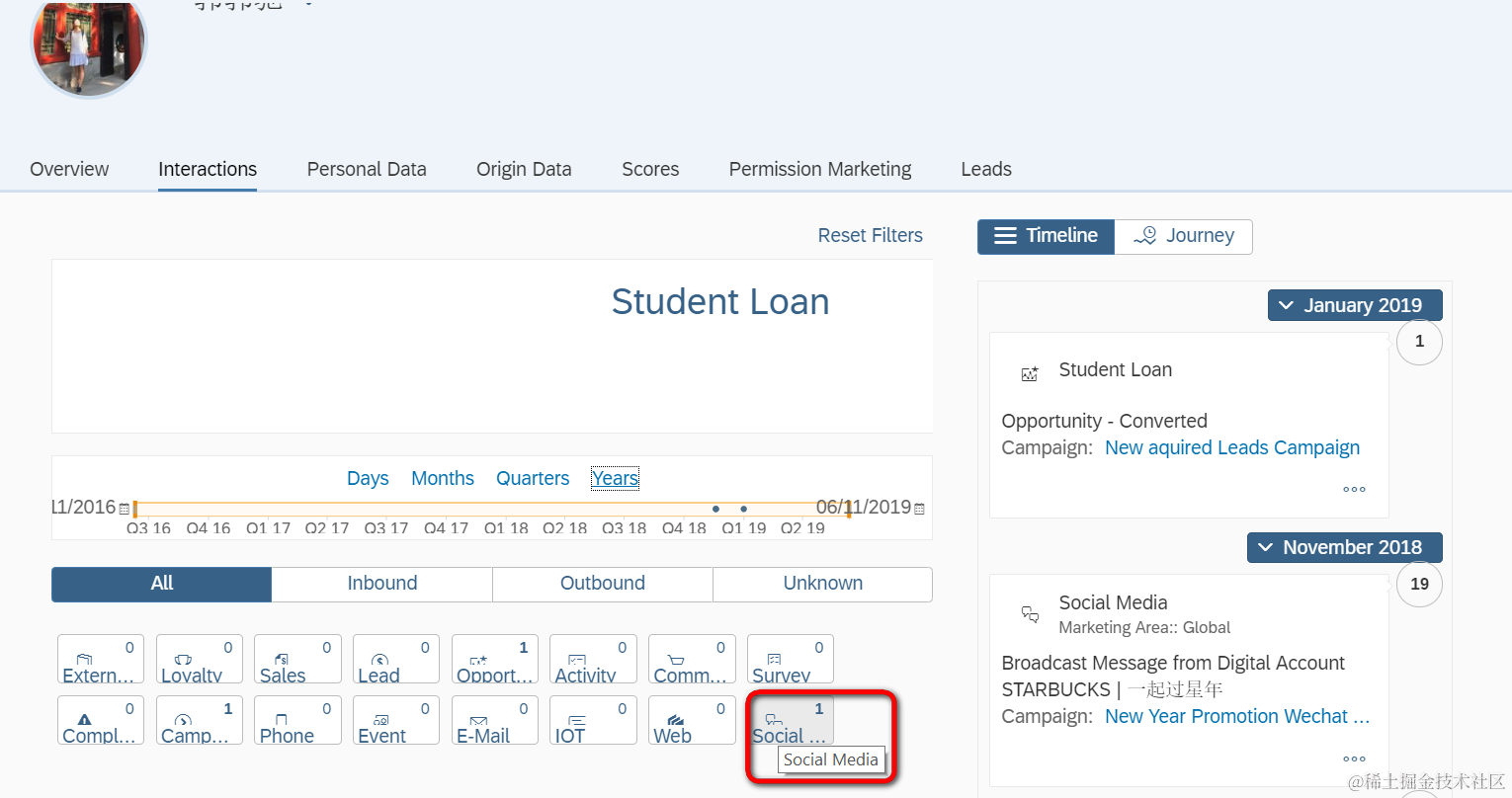Viewport: 1512px width, 798px height.
Task: Open Overview tab
Action: 69,169
